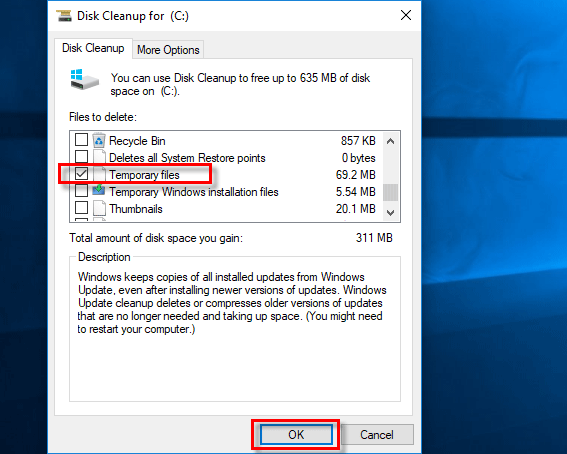Click the Cancel button
The image size is (567, 454).
(377, 434)
